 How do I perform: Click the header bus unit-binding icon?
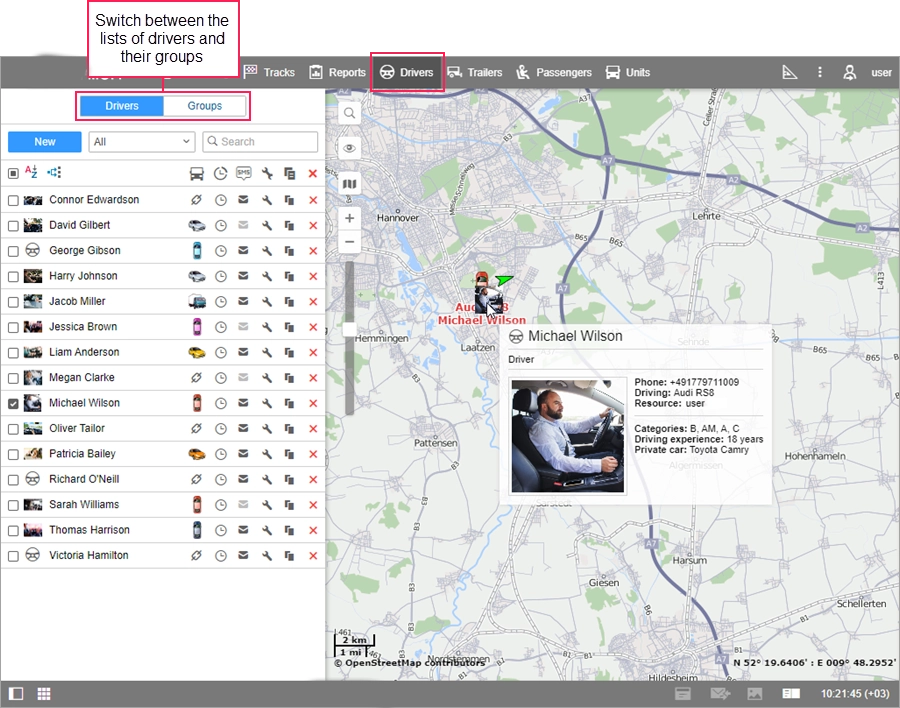(197, 173)
